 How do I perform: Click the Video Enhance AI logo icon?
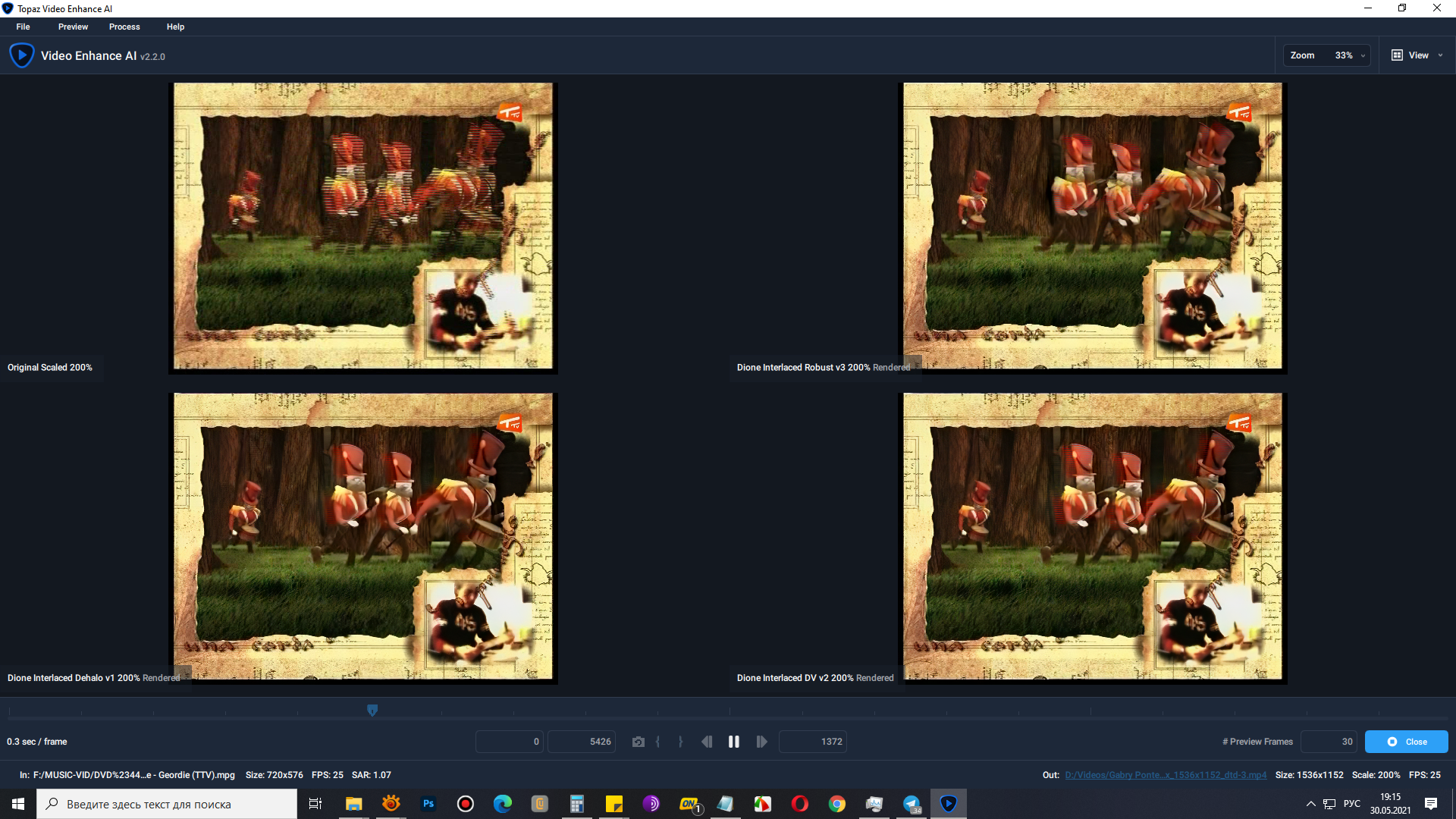click(21, 55)
